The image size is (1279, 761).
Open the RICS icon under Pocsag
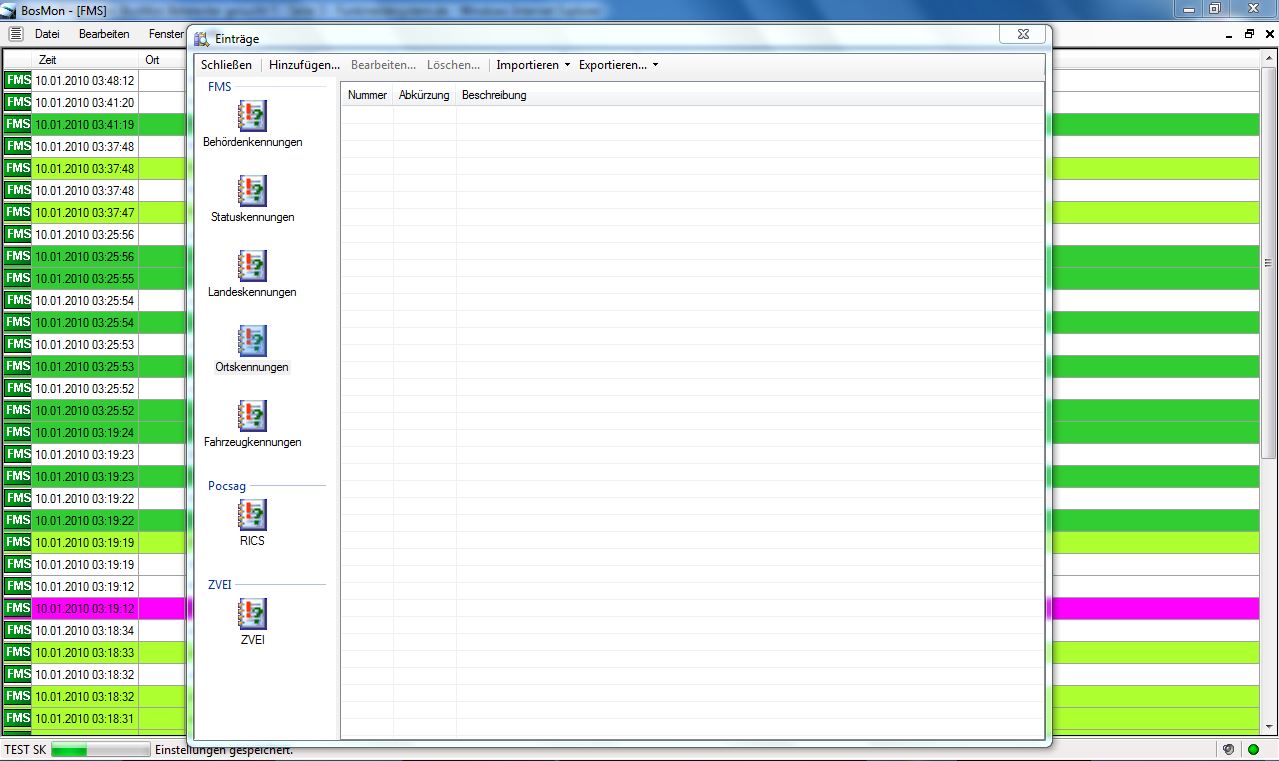[252, 515]
